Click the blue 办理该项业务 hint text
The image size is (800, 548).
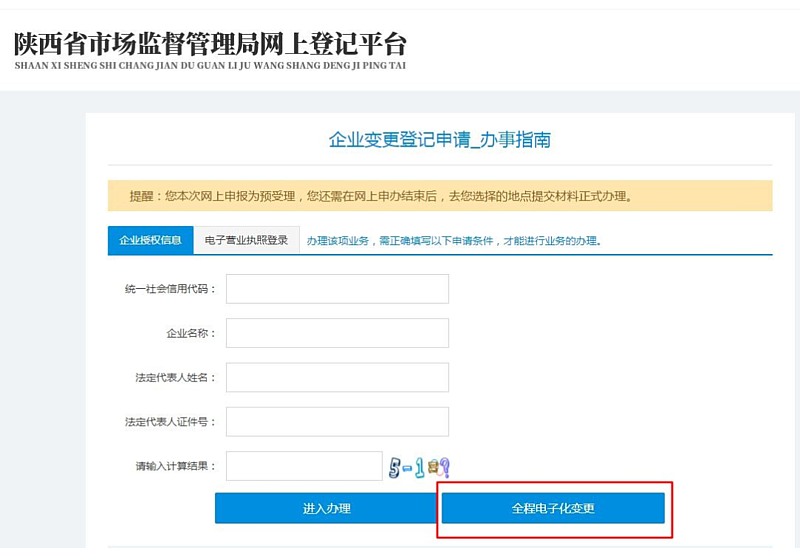[453, 241]
